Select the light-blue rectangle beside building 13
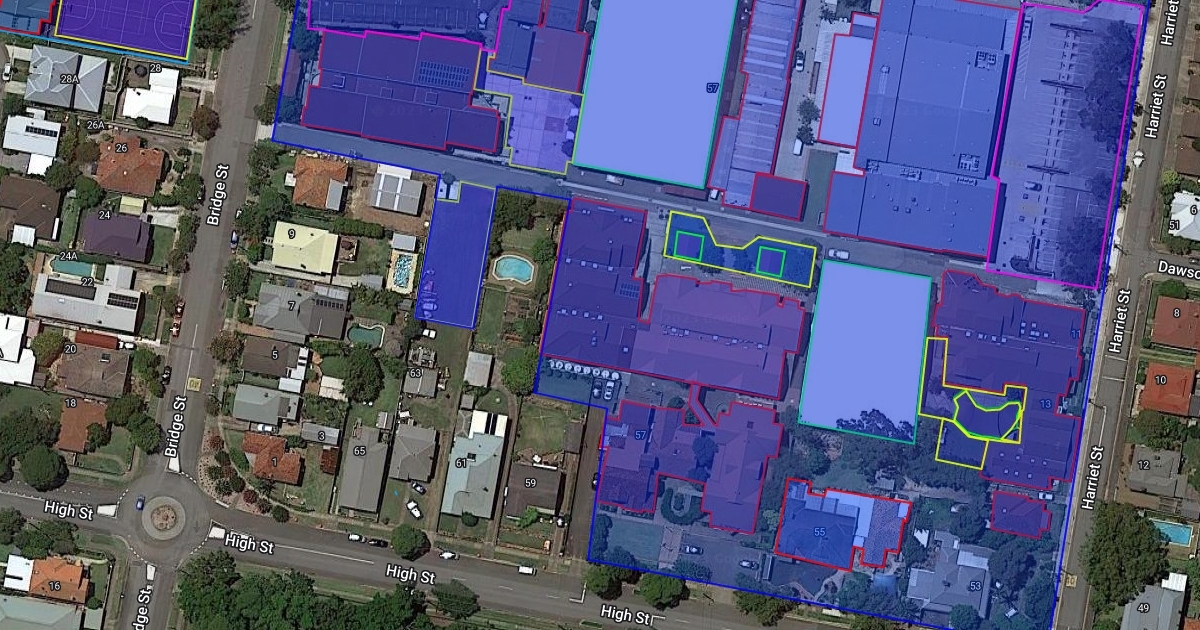Image resolution: width=1200 pixels, height=630 pixels. [x=868, y=352]
